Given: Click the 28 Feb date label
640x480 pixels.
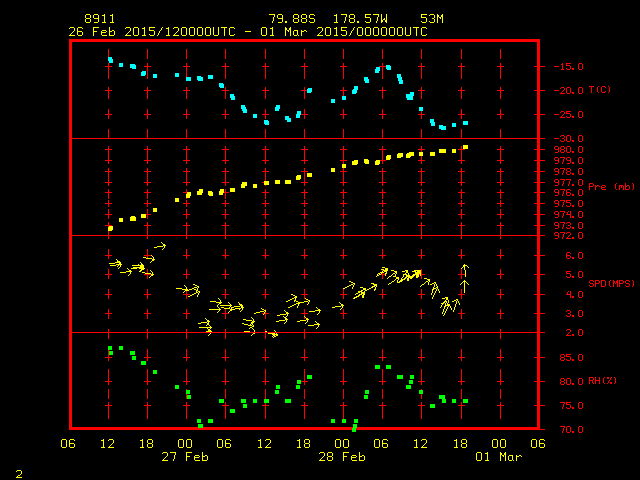Looking at the screenshot, I should (x=342, y=456).
